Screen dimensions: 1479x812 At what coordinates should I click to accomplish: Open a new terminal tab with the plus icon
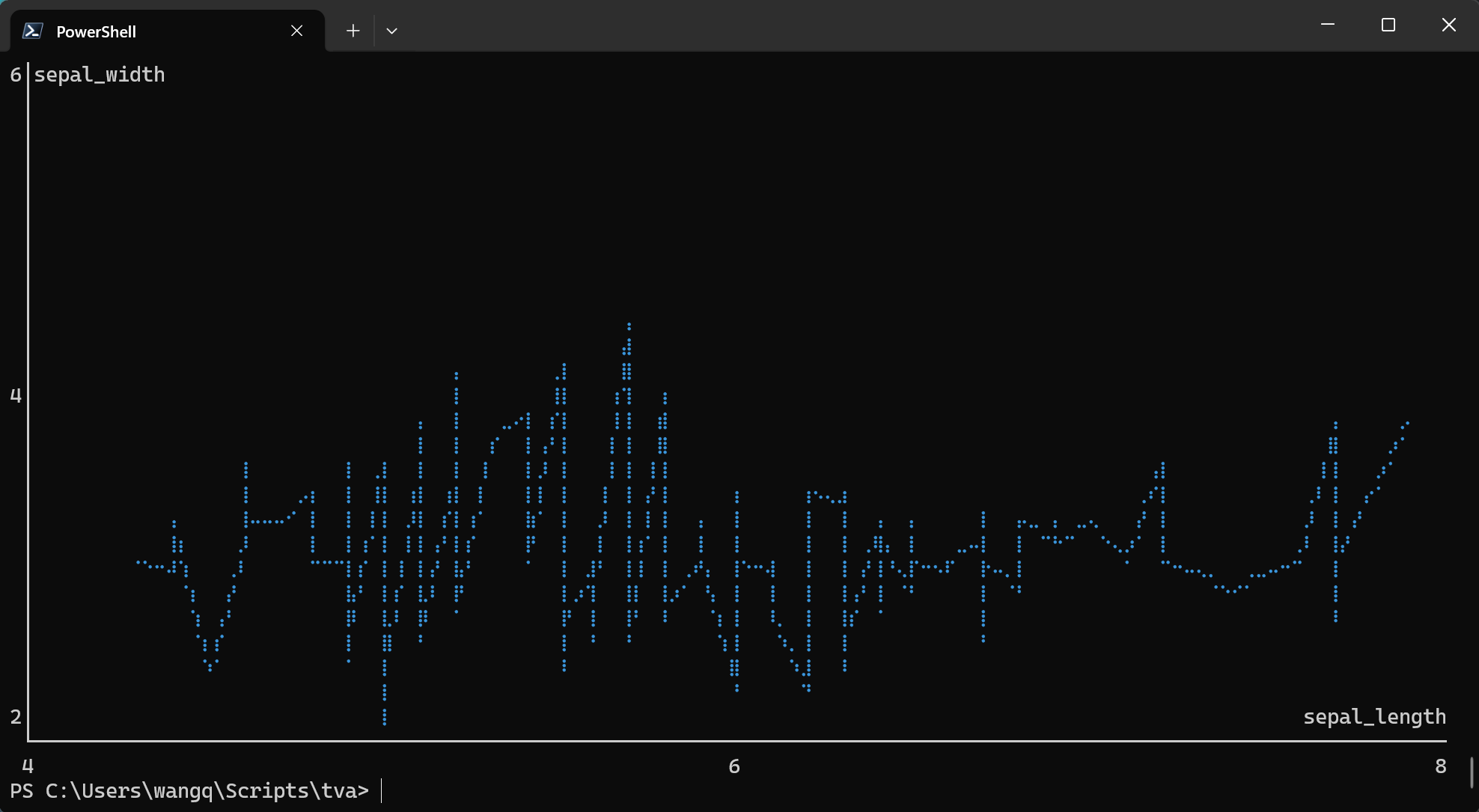[x=353, y=30]
